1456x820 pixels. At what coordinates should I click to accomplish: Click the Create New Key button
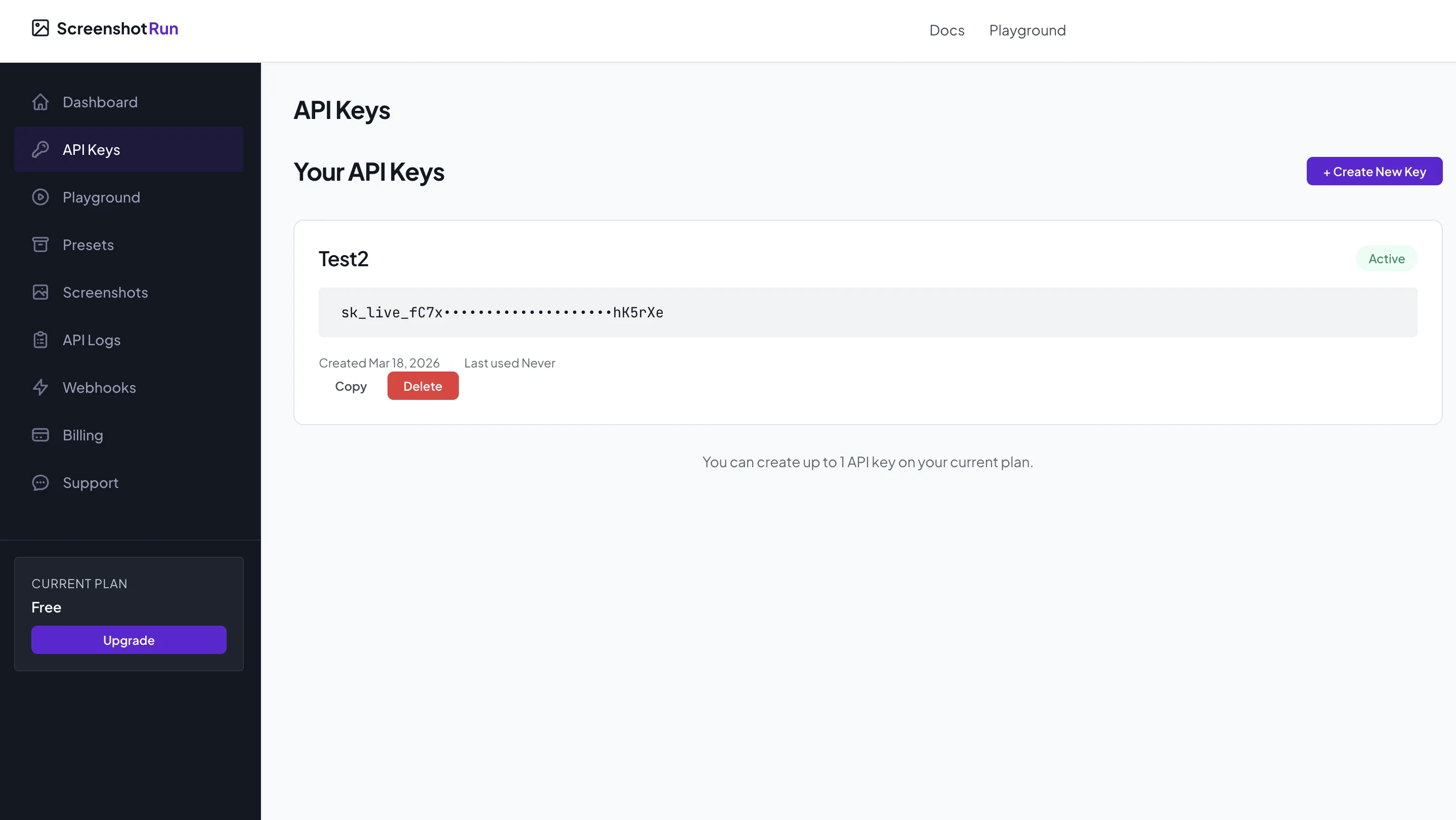[1374, 171]
